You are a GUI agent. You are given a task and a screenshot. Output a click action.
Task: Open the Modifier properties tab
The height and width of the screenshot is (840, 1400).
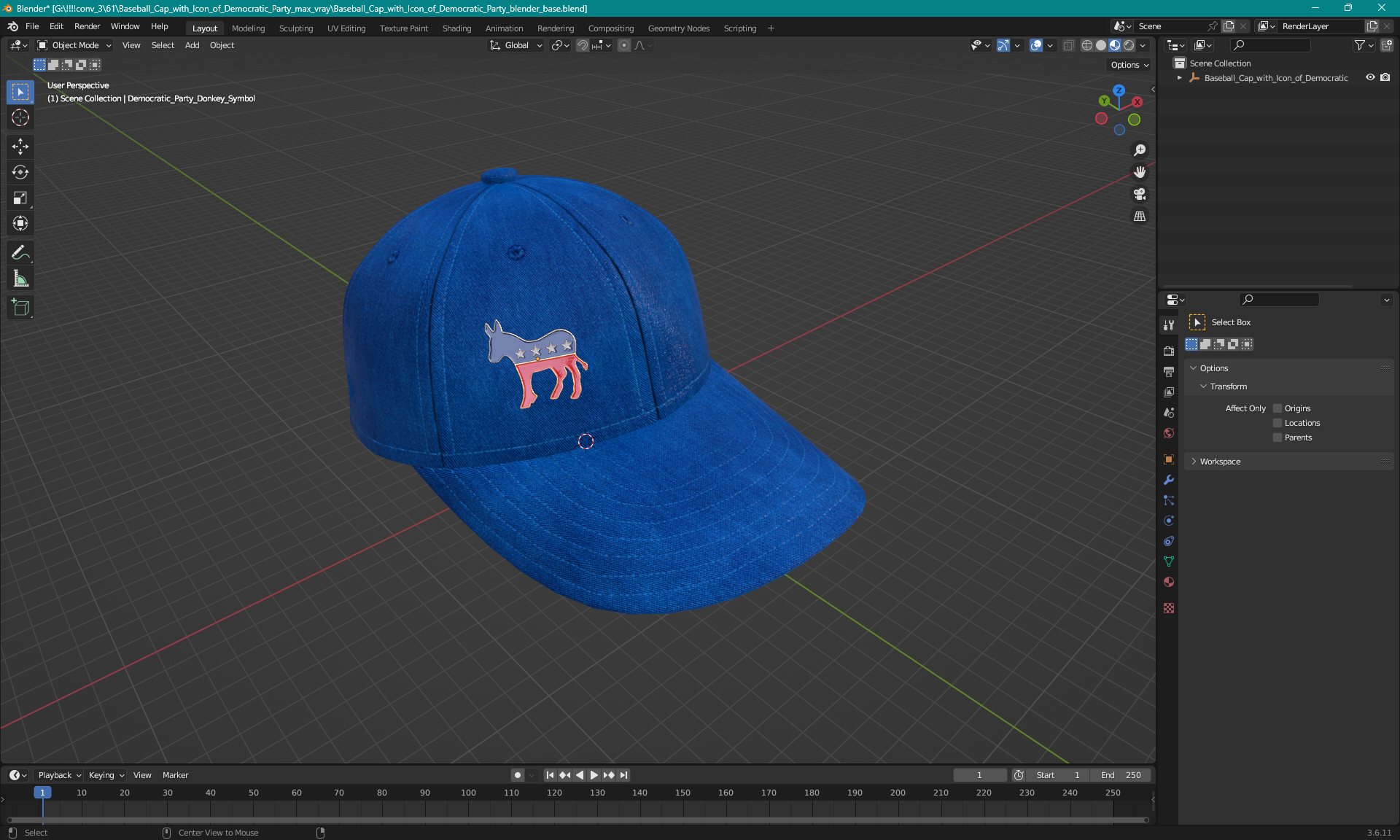tap(1169, 480)
